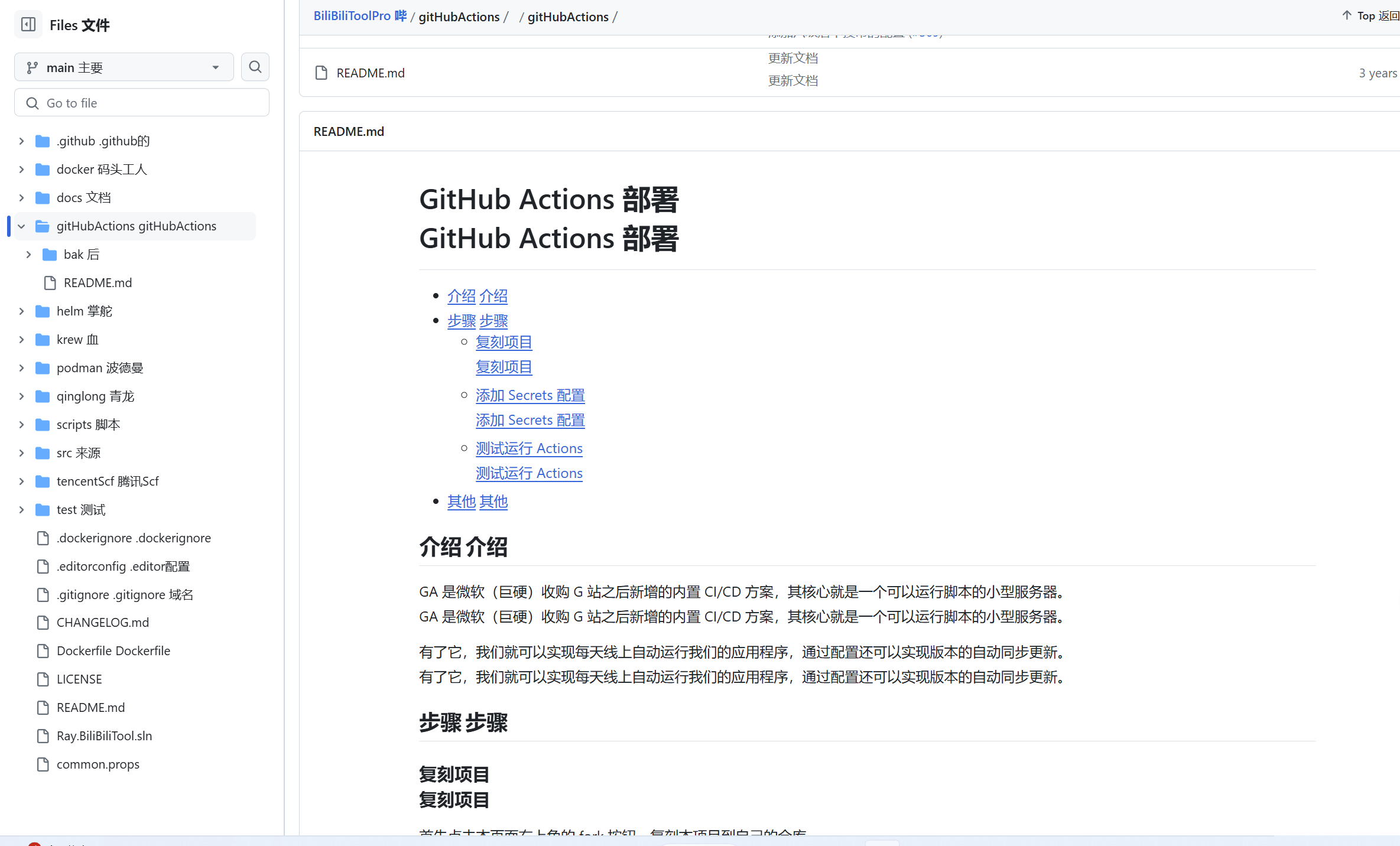Expand the scripts folder chevron
Viewport: 1400px width, 846px height.
[21, 425]
